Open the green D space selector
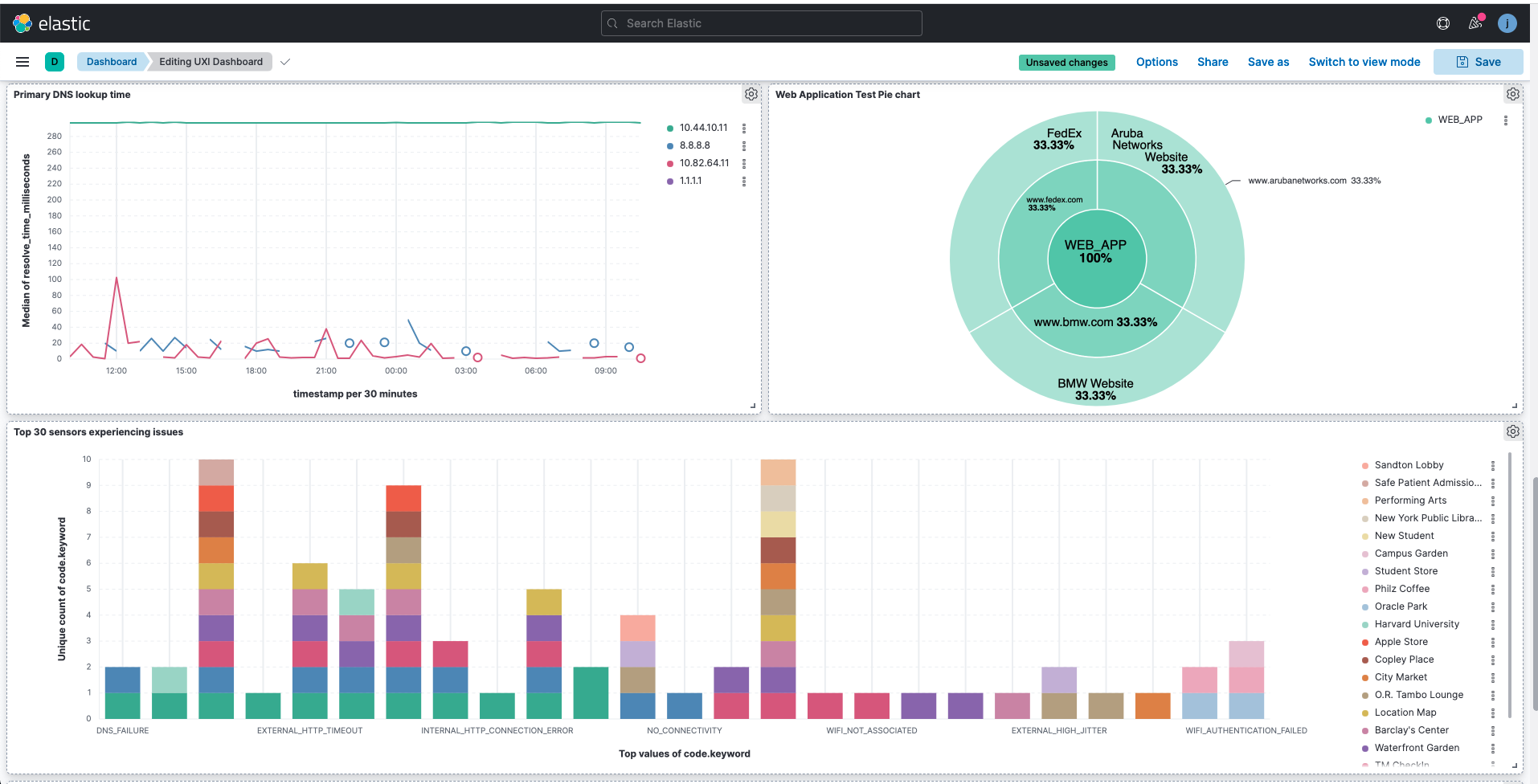The image size is (1538, 784). 55,62
